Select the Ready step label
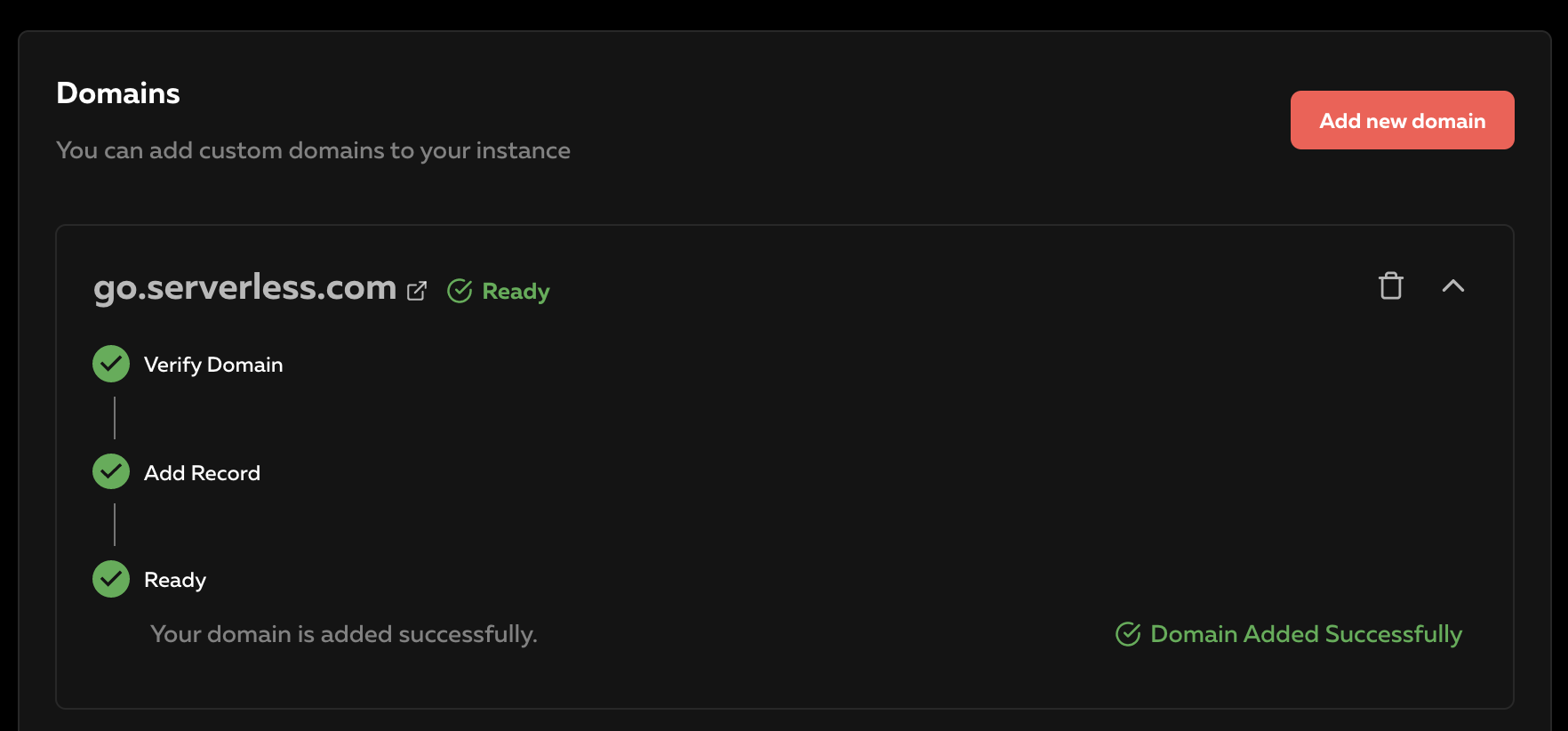The height and width of the screenshot is (731, 1568). pyautogui.click(x=175, y=580)
